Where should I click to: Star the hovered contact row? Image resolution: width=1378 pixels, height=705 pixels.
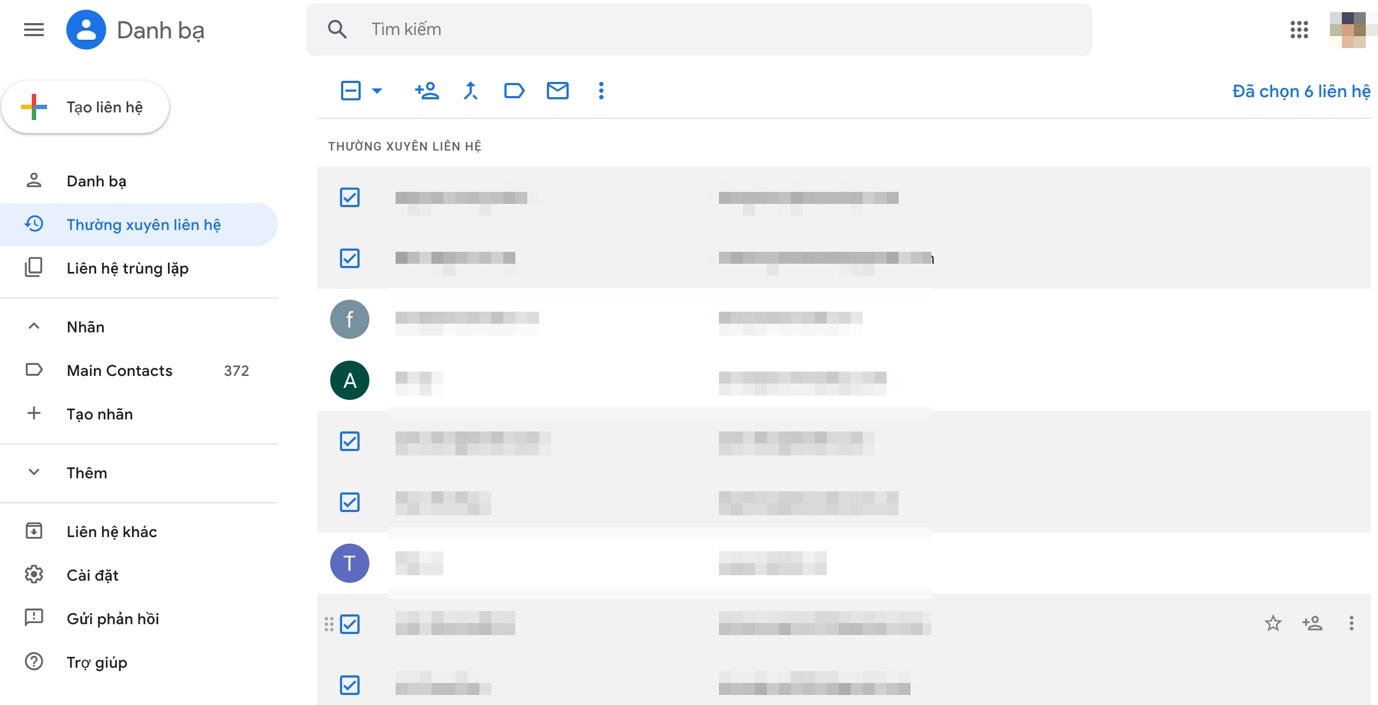[1273, 624]
